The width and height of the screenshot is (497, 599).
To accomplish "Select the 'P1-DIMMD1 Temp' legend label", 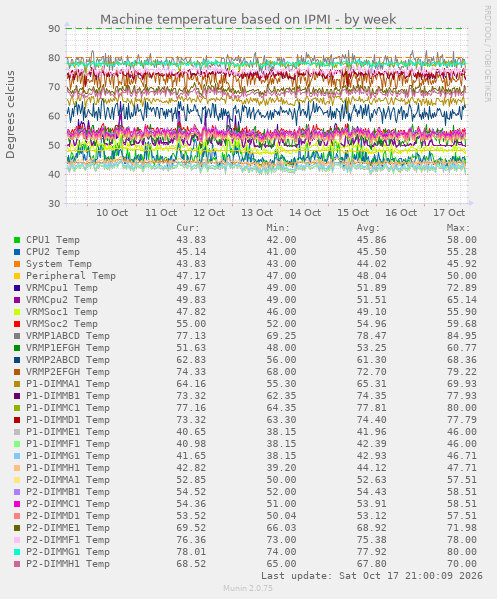I will click(68, 420).
